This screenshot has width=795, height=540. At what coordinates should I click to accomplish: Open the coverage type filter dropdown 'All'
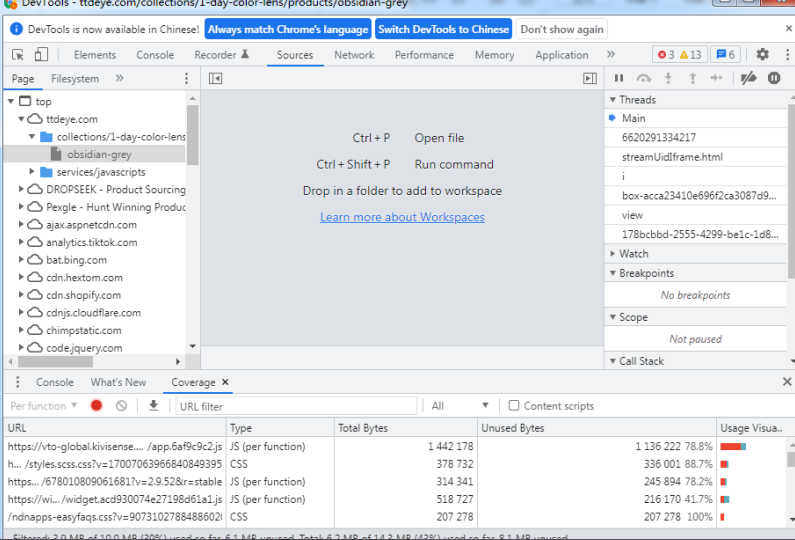click(461, 406)
